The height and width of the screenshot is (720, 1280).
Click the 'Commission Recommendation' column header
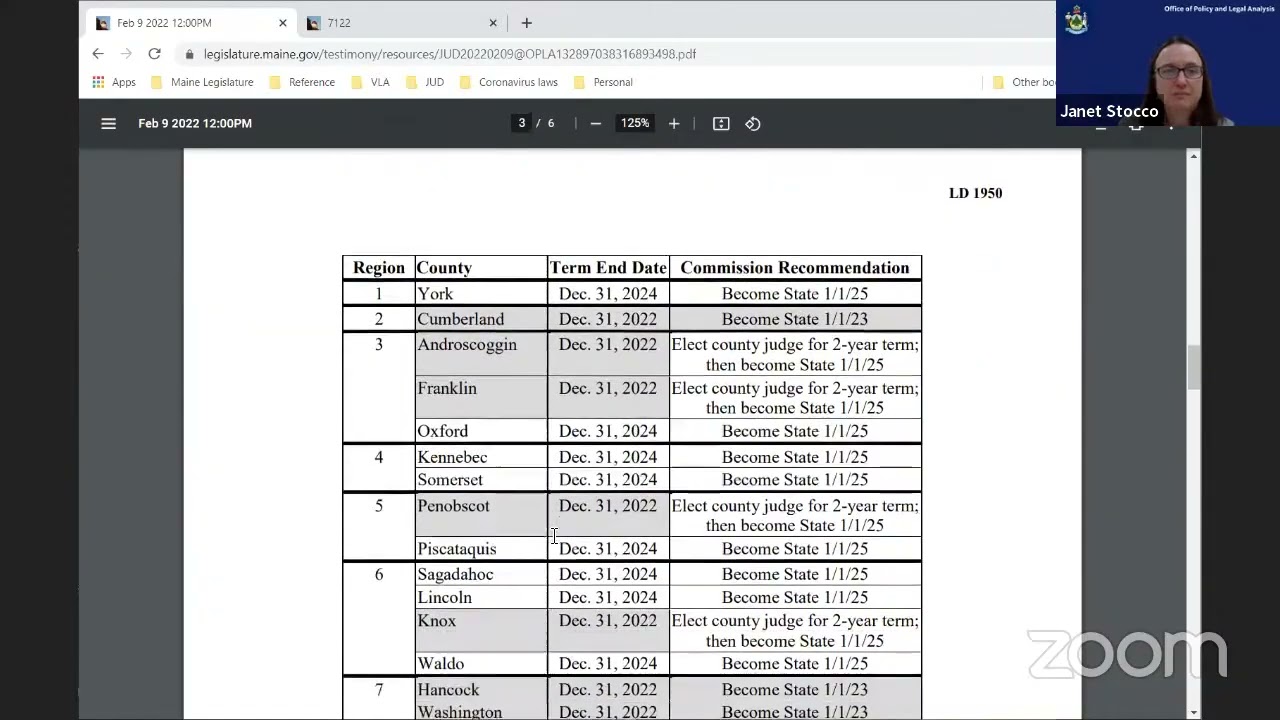[x=795, y=268]
